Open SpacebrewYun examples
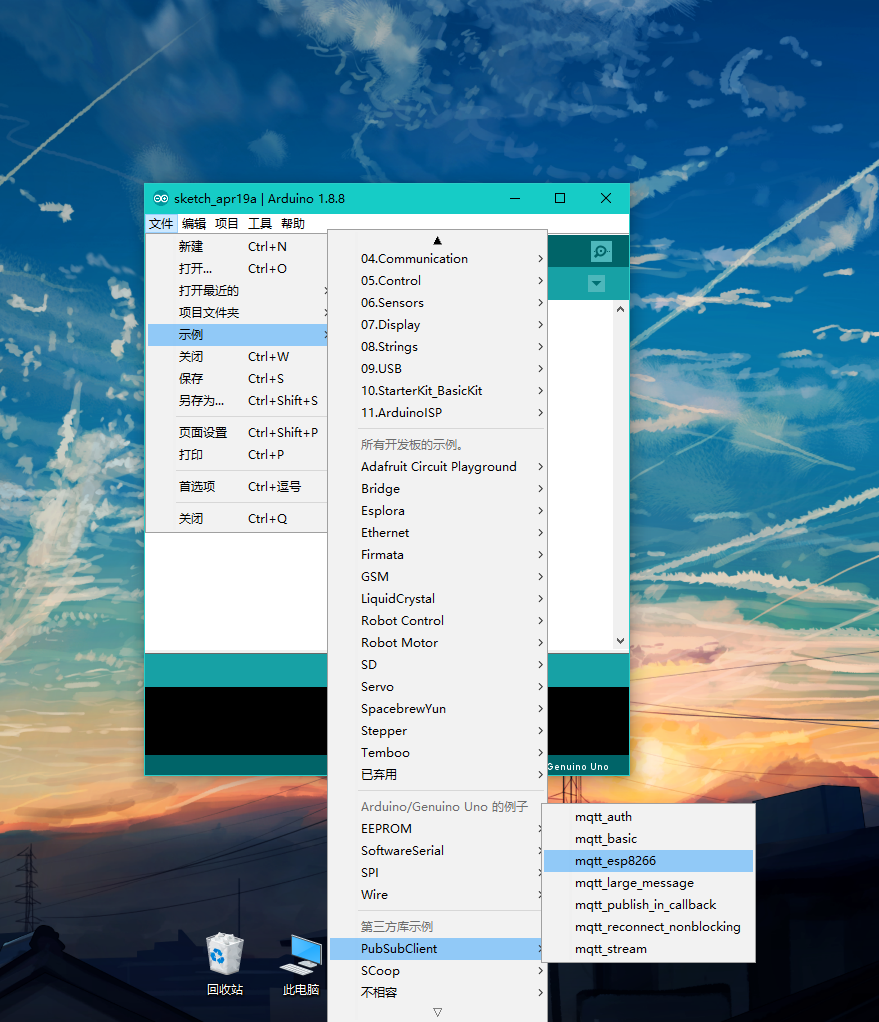Image resolution: width=879 pixels, height=1022 pixels. (437, 708)
